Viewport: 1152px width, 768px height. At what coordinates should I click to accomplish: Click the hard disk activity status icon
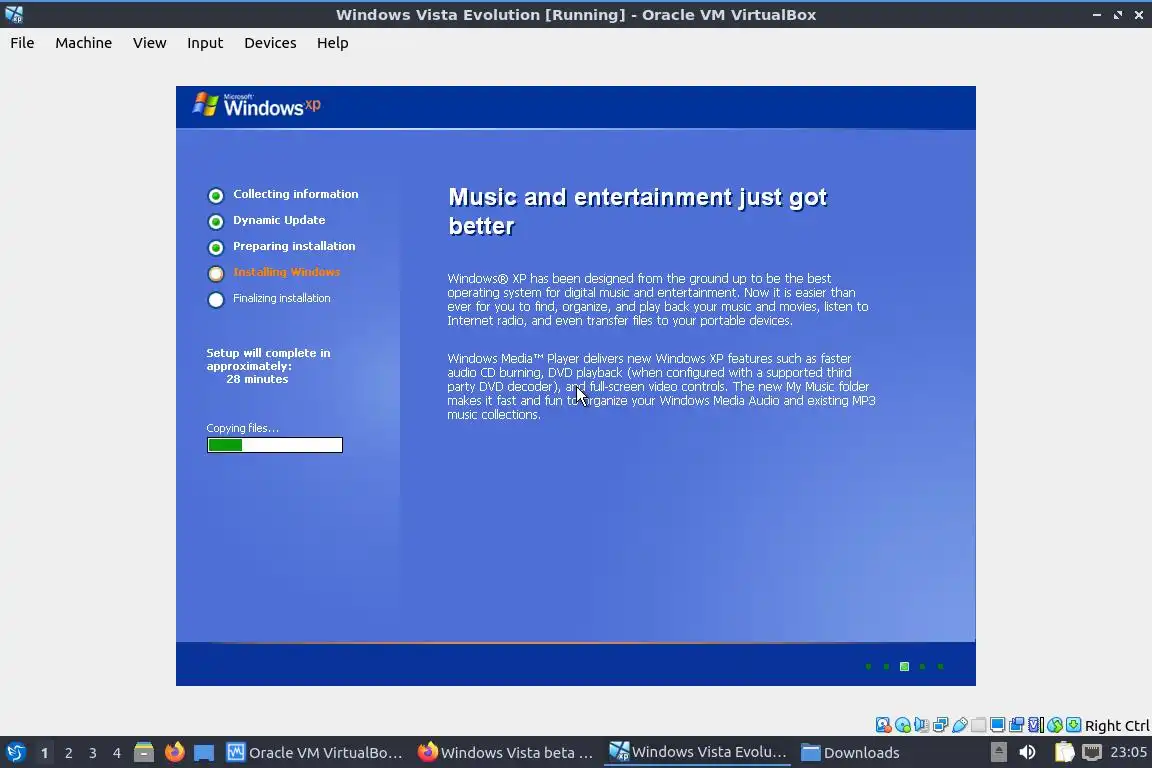[x=884, y=725]
